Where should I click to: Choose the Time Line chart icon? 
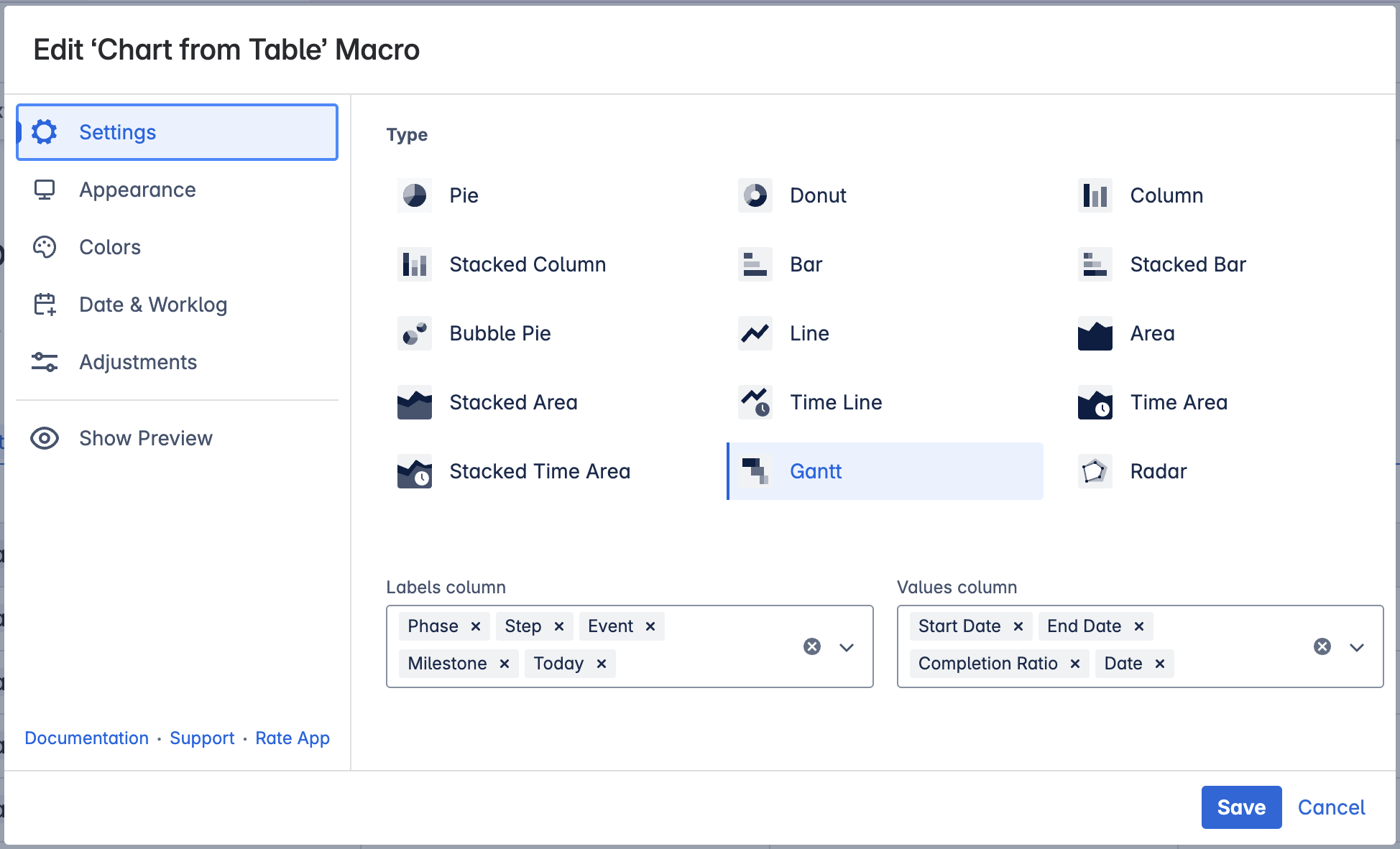point(755,402)
